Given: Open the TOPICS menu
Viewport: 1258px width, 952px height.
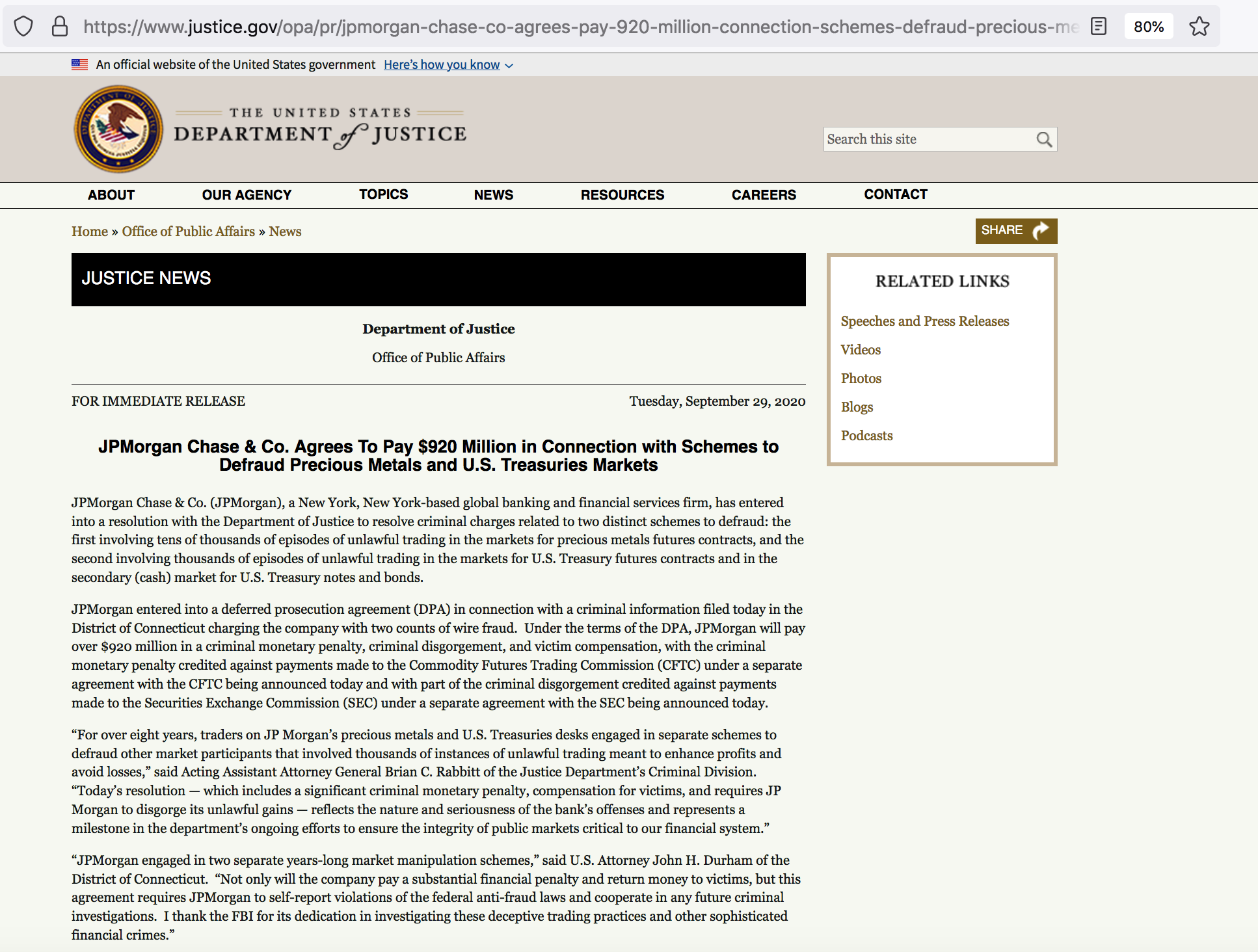Looking at the screenshot, I should [x=384, y=194].
